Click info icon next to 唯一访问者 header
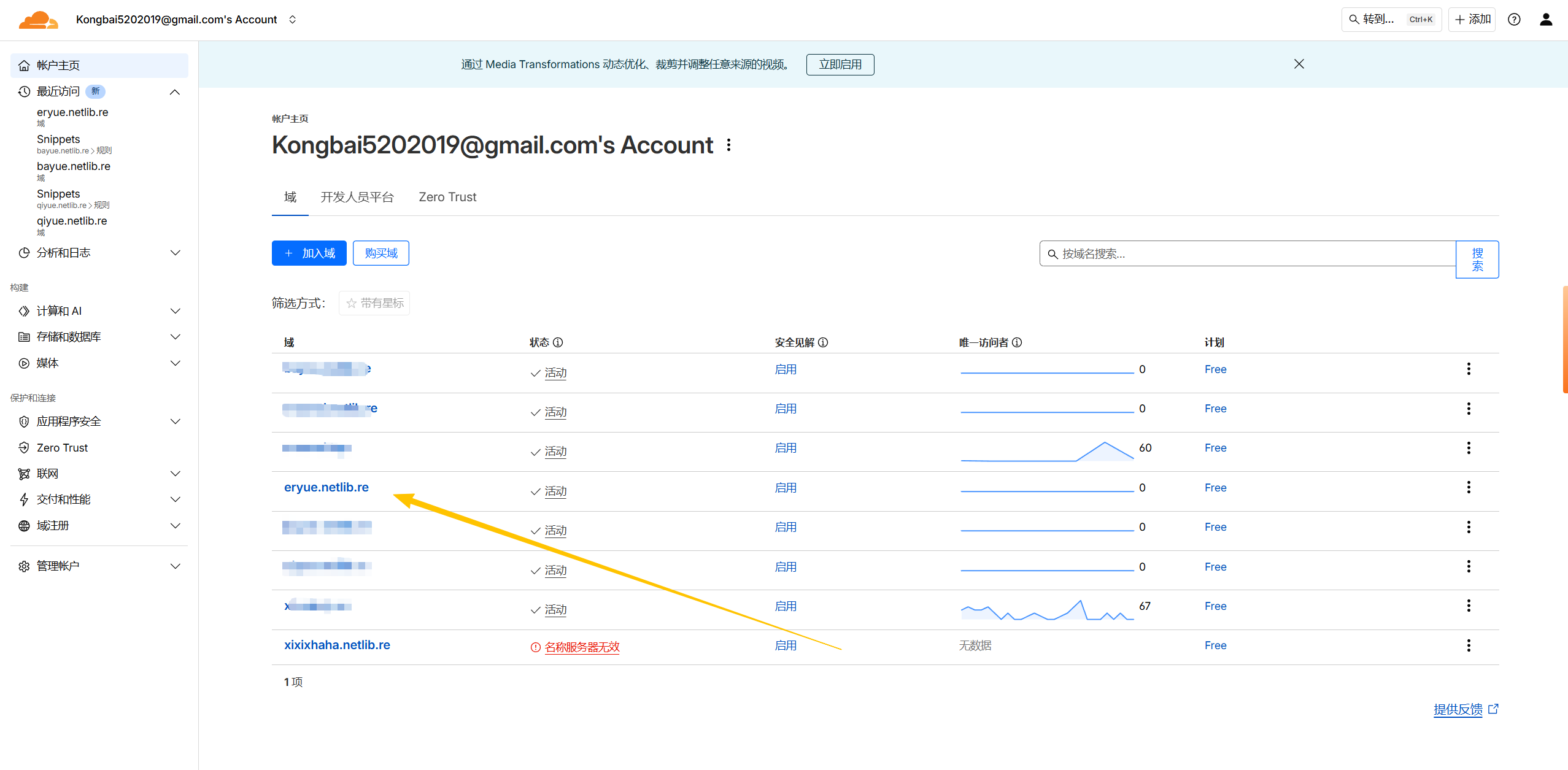This screenshot has width=1568, height=770. point(1017,342)
